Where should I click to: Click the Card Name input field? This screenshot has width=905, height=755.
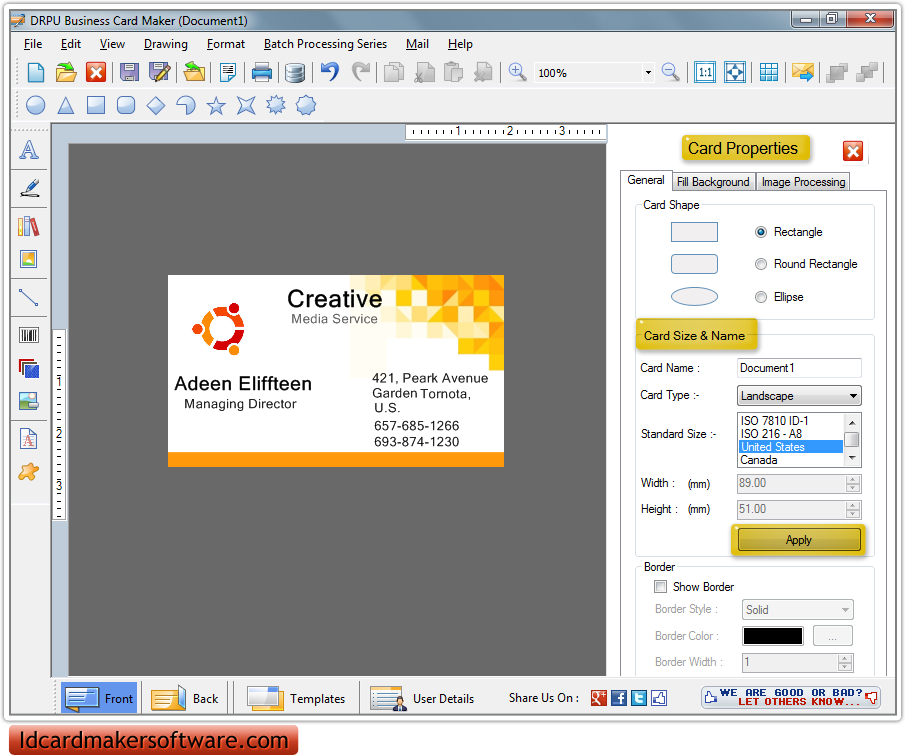(799, 368)
